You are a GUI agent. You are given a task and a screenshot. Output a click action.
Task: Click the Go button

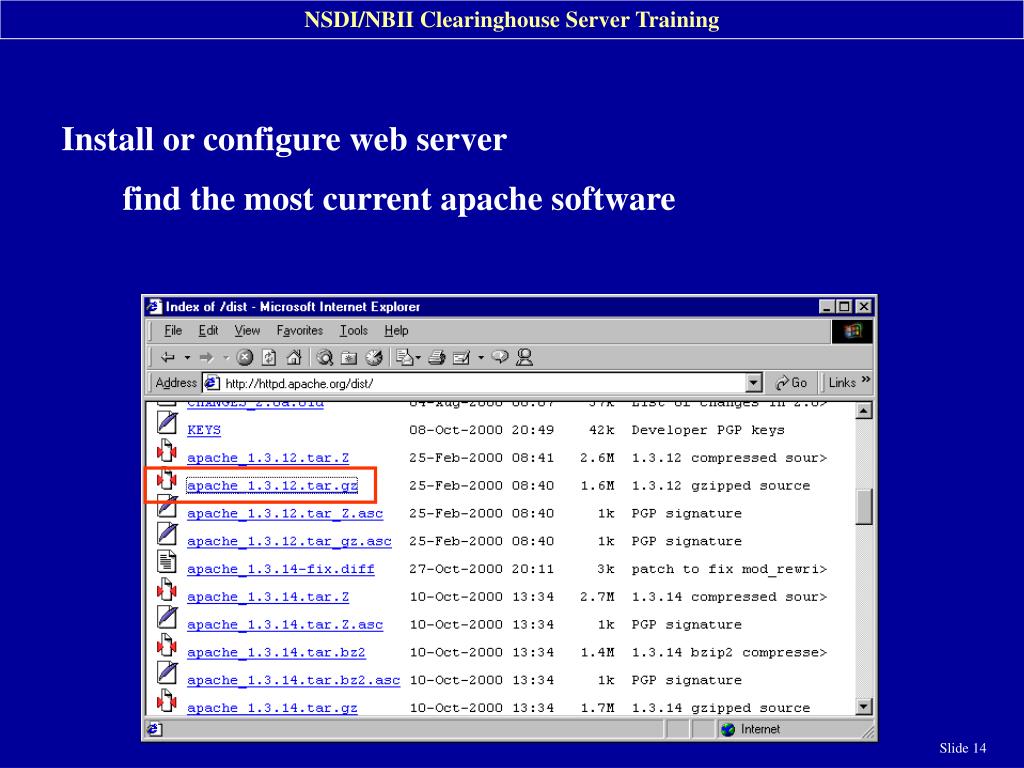coord(791,383)
